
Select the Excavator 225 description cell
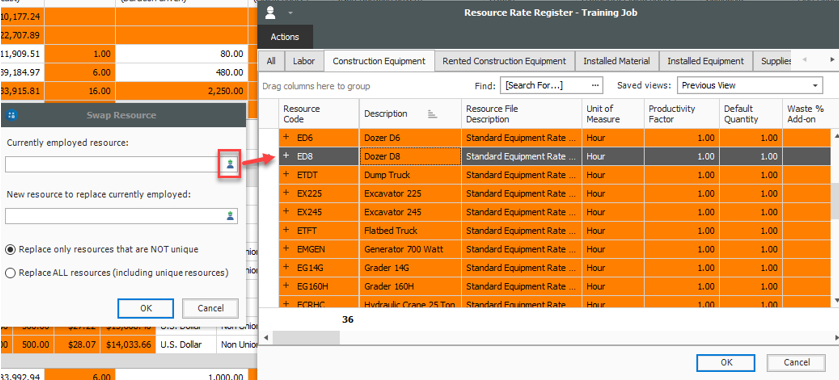tap(410, 193)
